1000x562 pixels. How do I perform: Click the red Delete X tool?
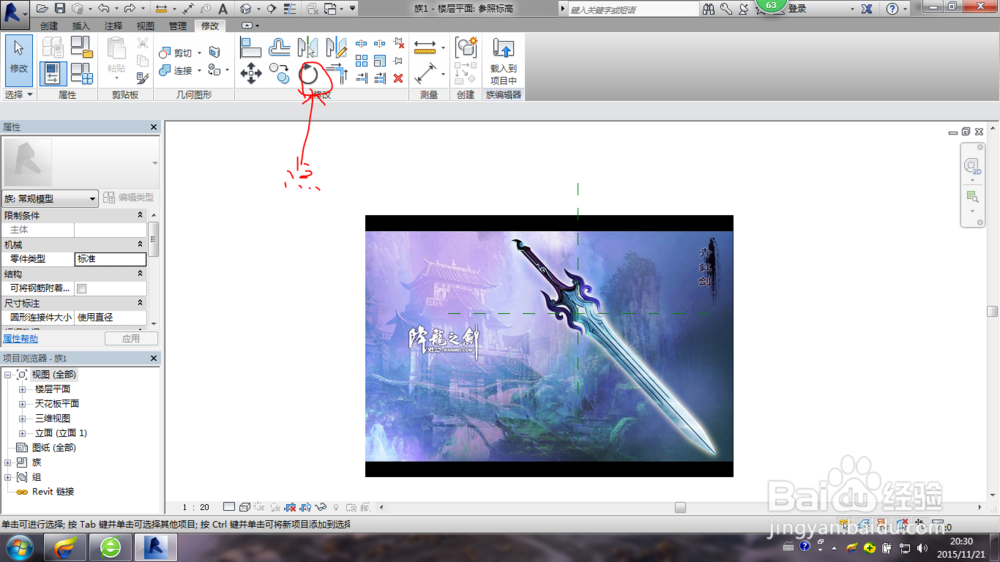click(x=398, y=78)
